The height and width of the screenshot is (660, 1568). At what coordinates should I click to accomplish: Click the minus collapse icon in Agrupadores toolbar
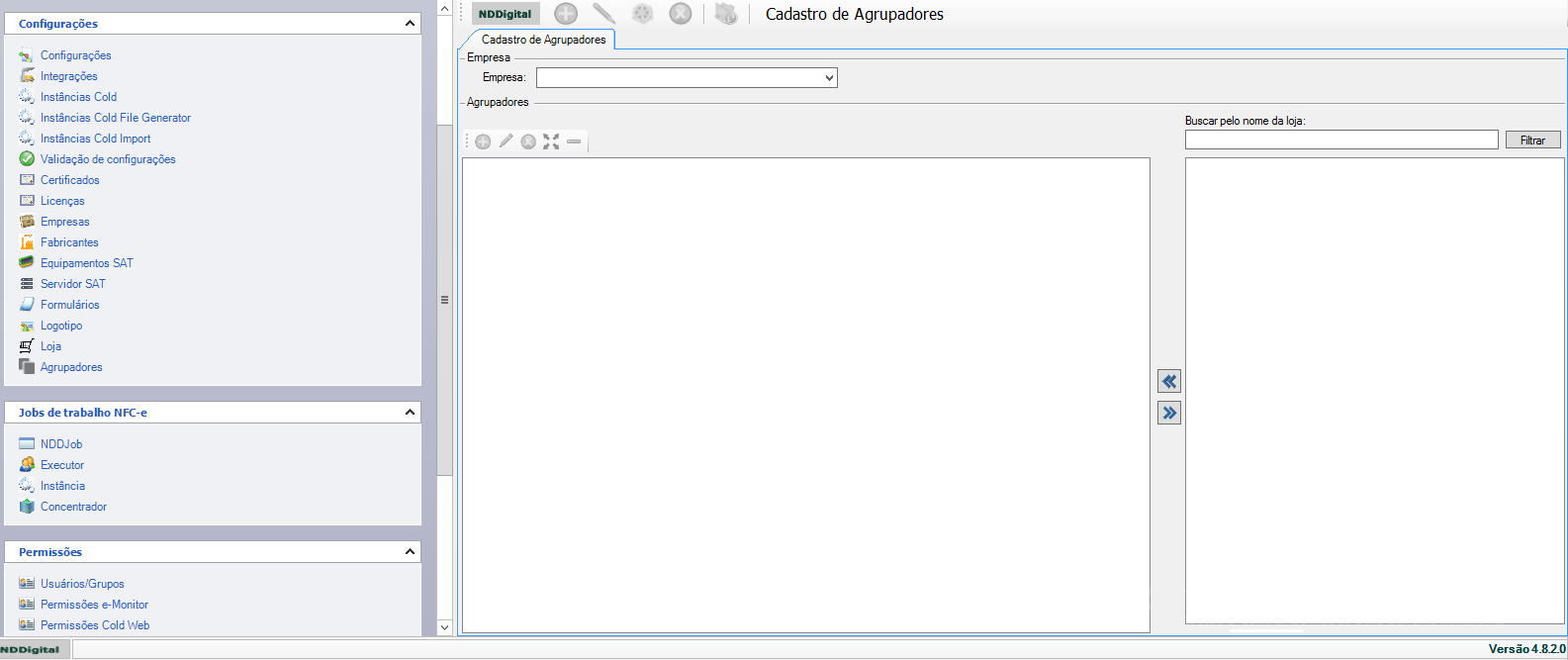coord(574,141)
